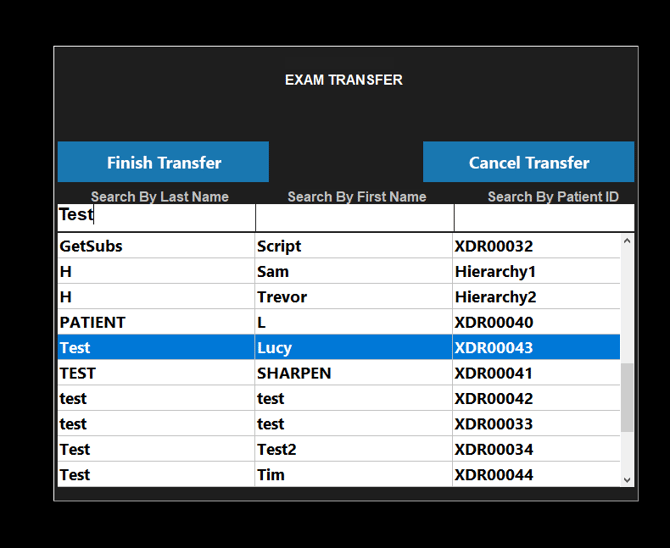
Task: Click the Finish Transfer button
Action: click(163, 162)
